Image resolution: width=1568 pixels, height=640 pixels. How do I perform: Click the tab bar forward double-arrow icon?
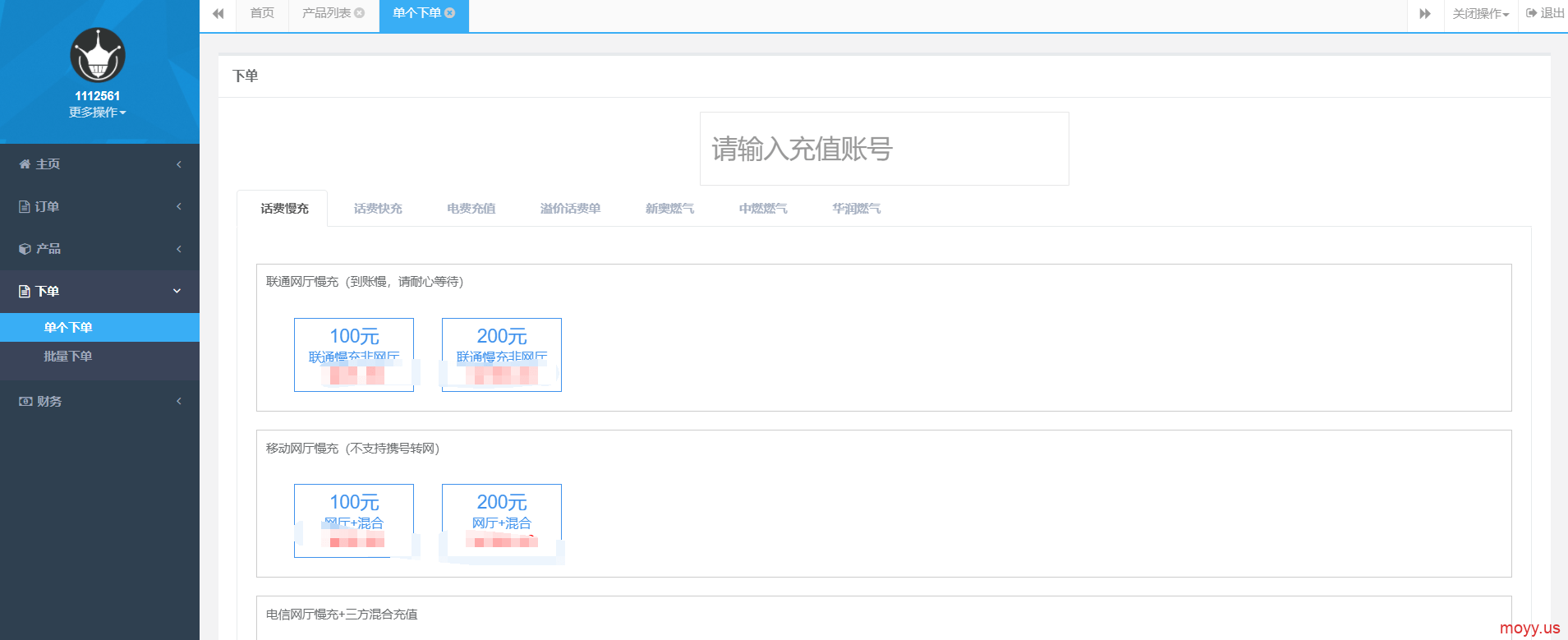(x=1425, y=14)
